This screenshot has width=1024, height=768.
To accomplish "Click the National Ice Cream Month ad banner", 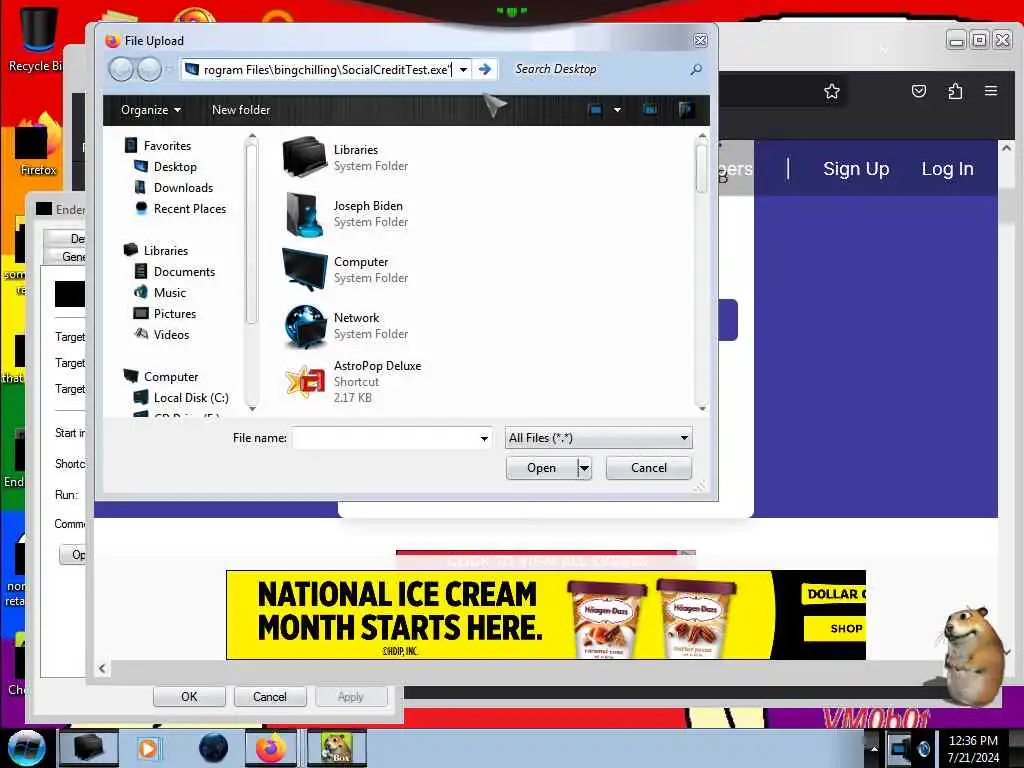I will [x=546, y=615].
